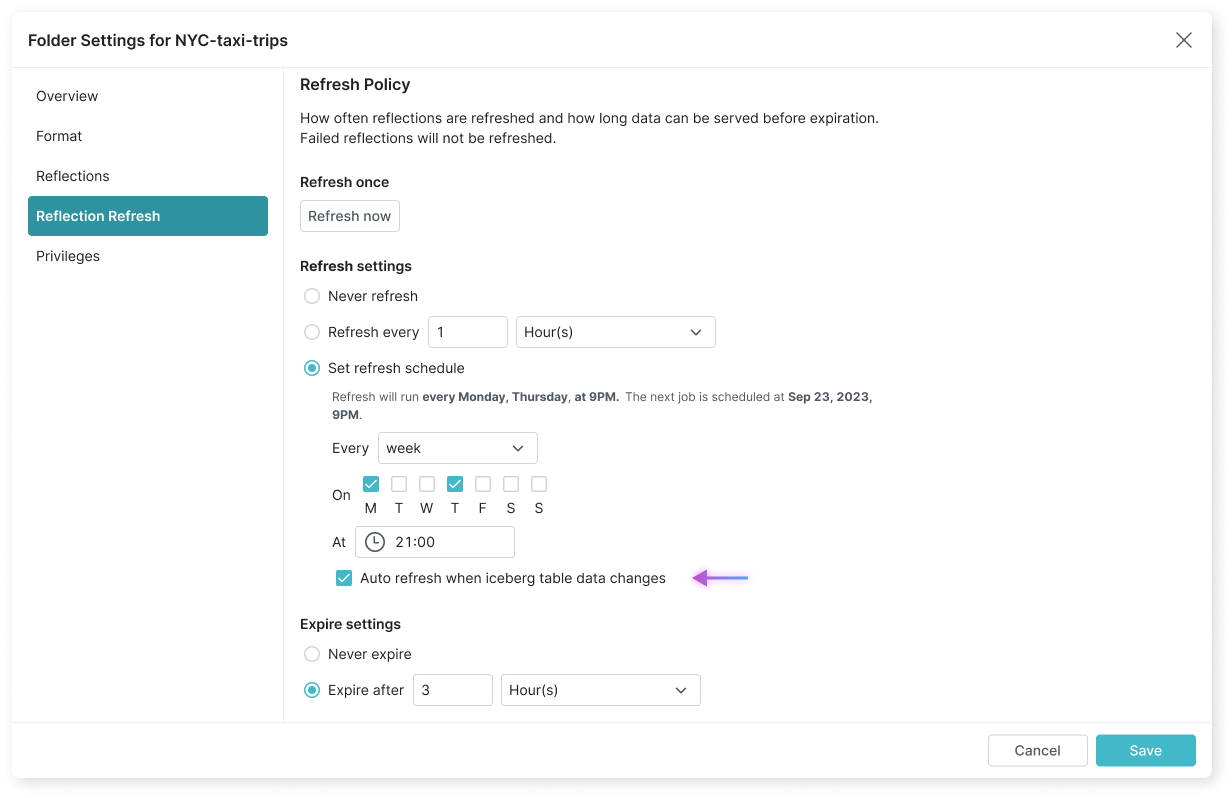
Task: Check the Friday checkbox
Action: (x=483, y=484)
